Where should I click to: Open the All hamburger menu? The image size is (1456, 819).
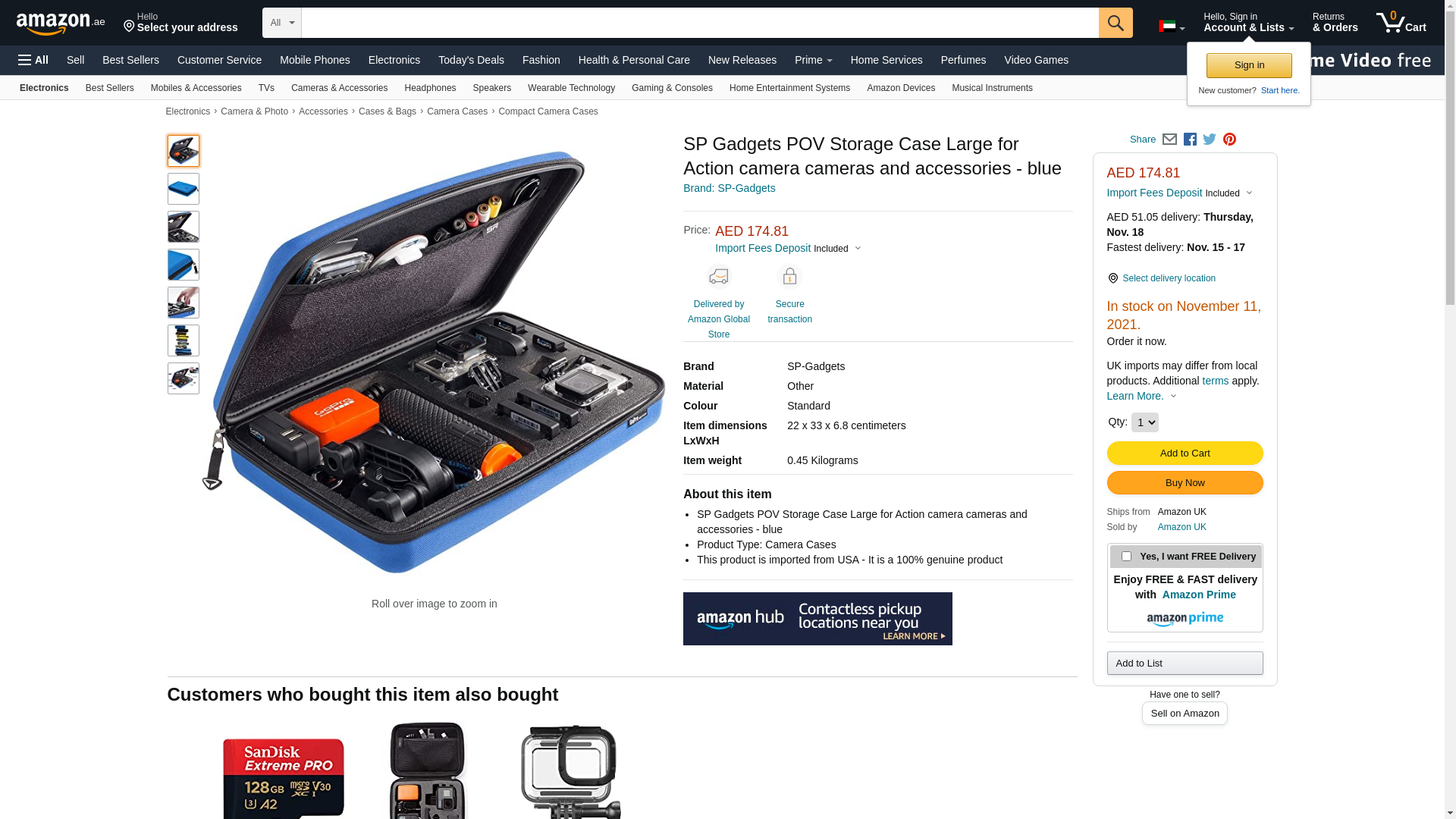click(x=33, y=60)
